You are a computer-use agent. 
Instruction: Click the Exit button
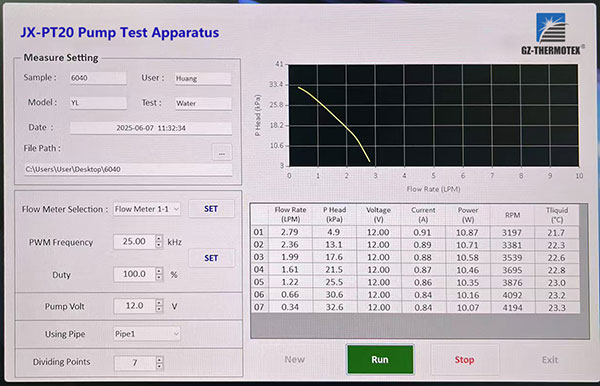[550, 360]
